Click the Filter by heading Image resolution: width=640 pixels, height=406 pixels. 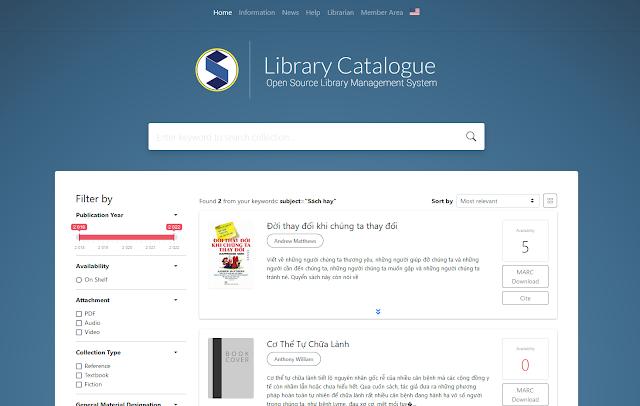[x=94, y=199]
